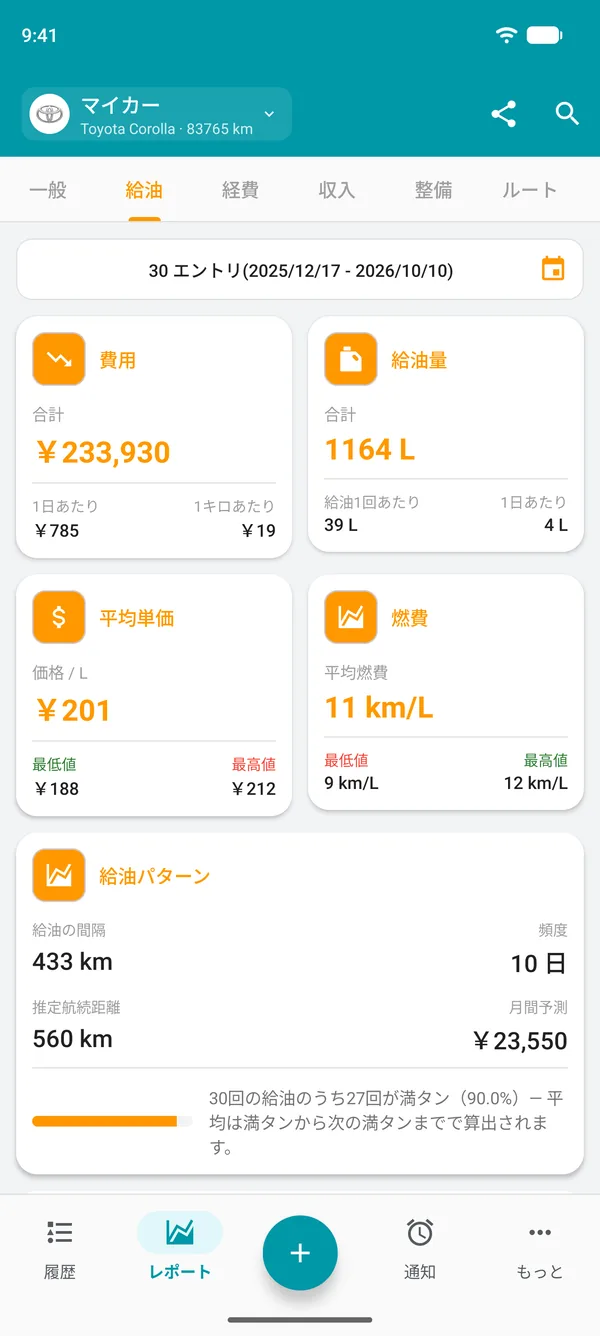The height and width of the screenshot is (1336, 600).
Task: Open the 収入 tab
Action: tap(337, 190)
